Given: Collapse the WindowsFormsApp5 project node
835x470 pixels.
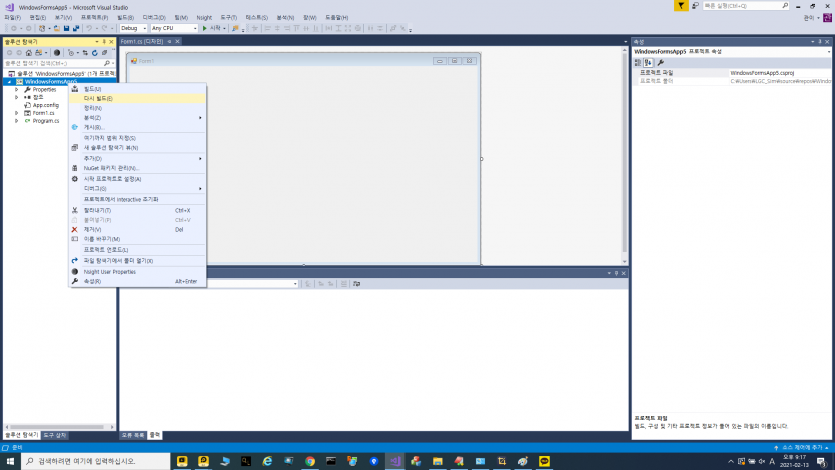Looking at the screenshot, I should tap(9, 81).
